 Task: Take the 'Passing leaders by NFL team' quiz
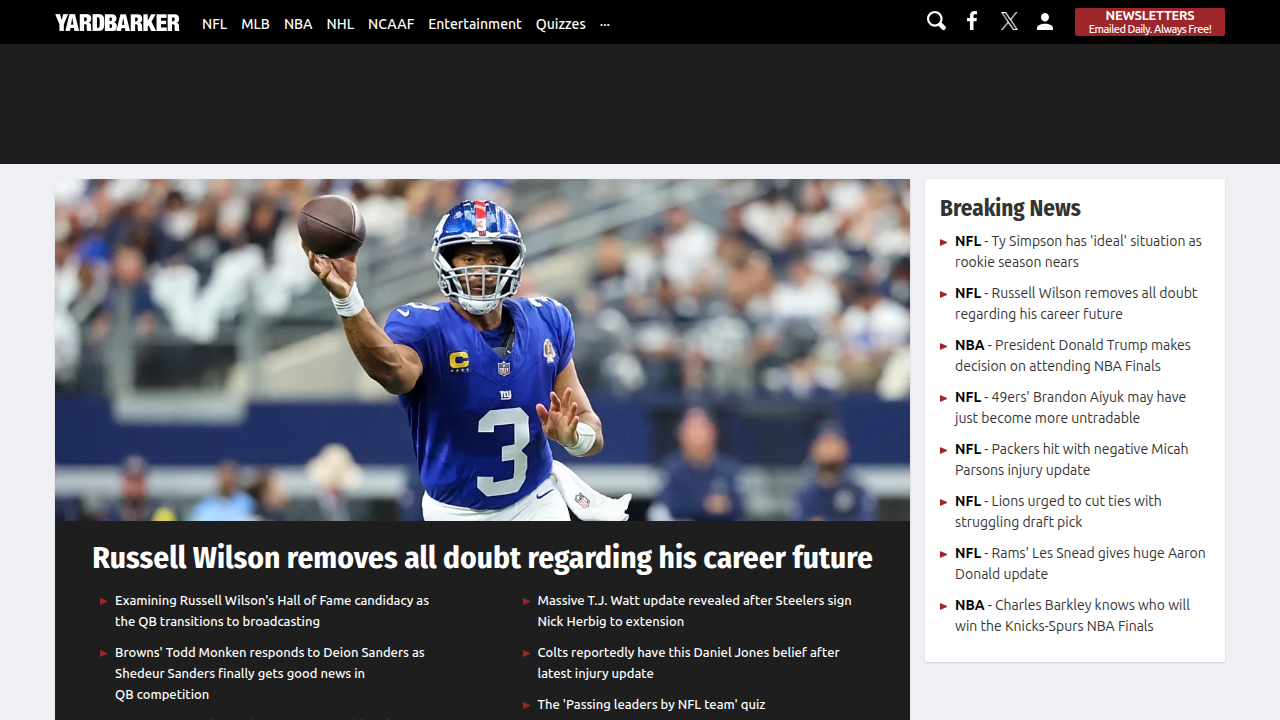click(x=651, y=704)
